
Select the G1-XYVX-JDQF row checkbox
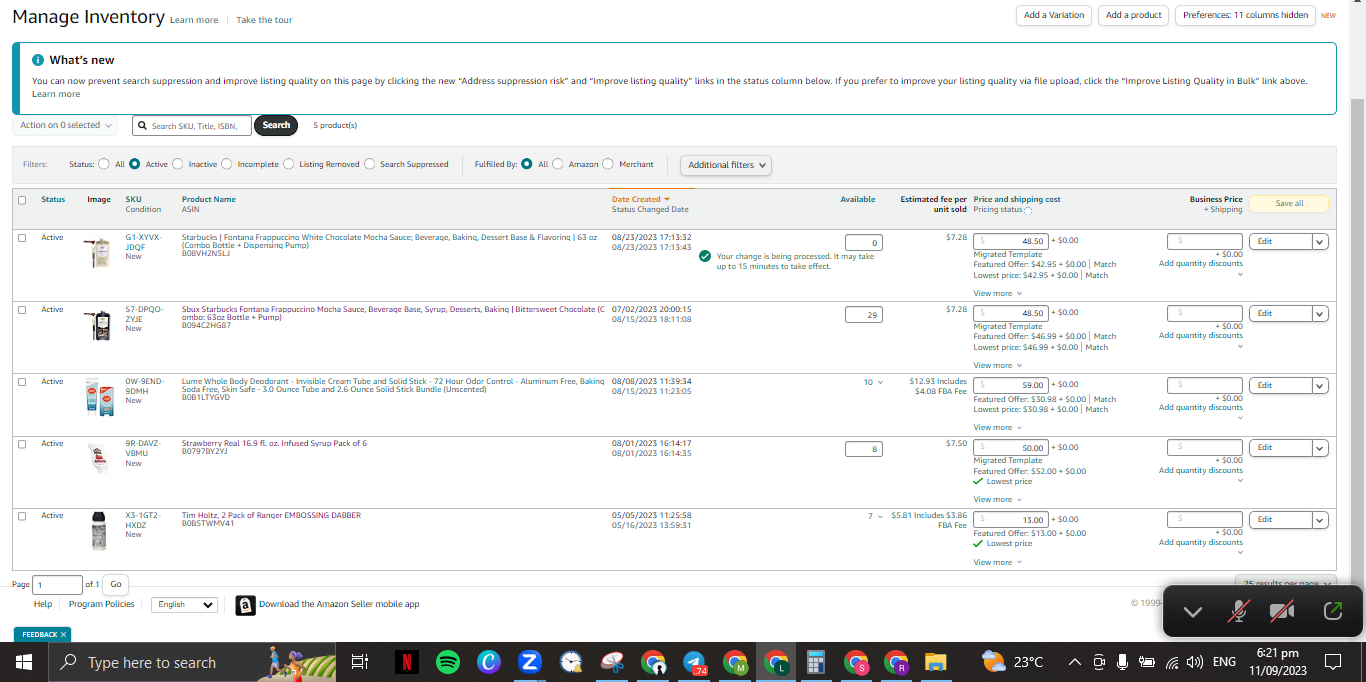pos(22,238)
